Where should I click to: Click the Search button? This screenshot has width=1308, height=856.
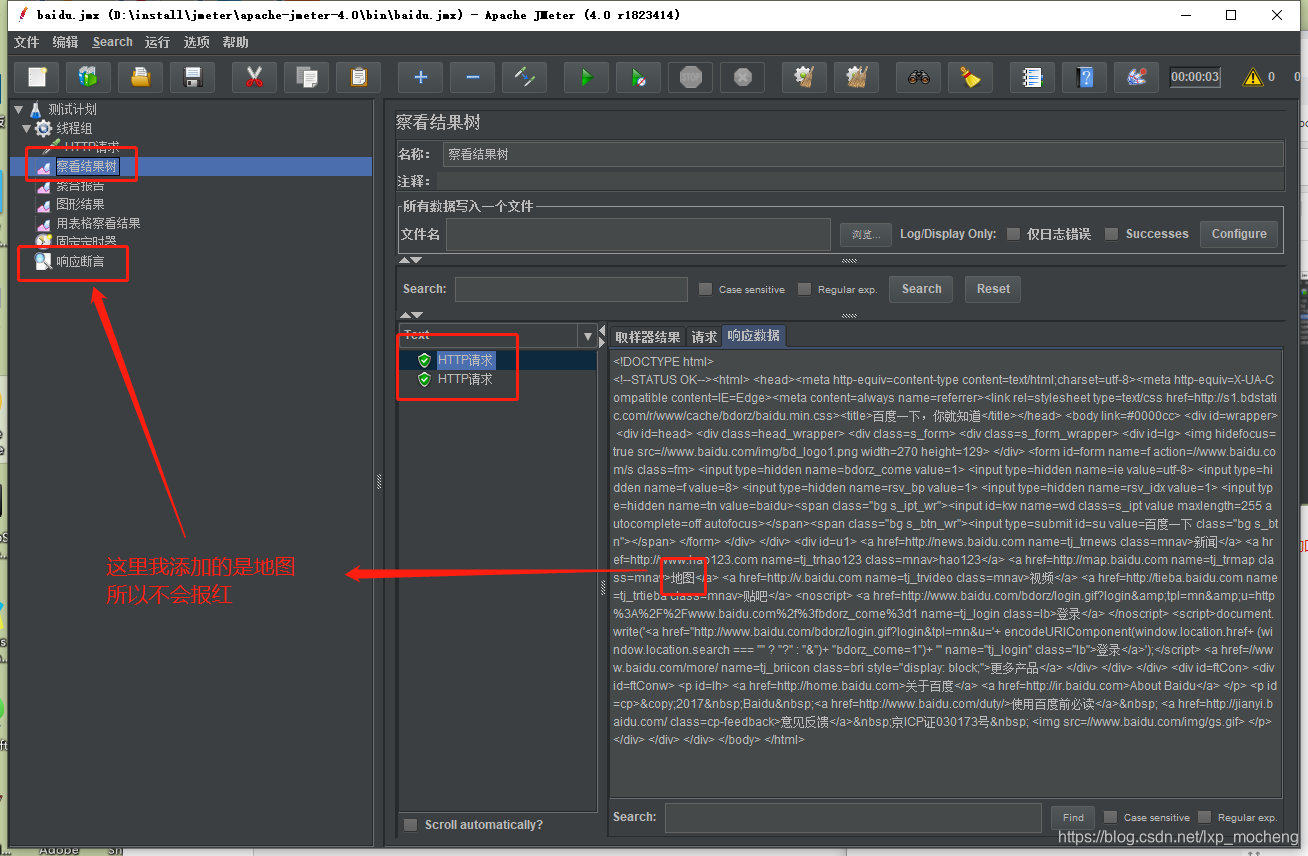point(921,289)
